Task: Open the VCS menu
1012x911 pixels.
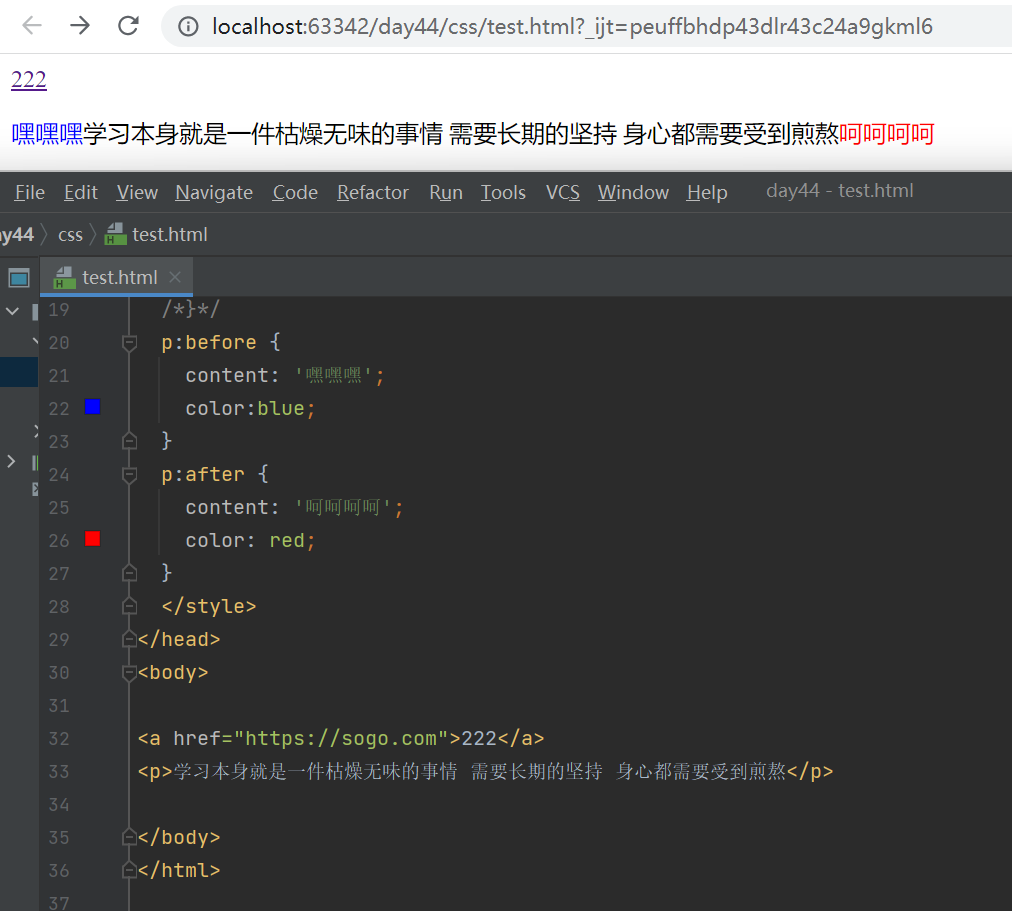Action: coord(563,192)
